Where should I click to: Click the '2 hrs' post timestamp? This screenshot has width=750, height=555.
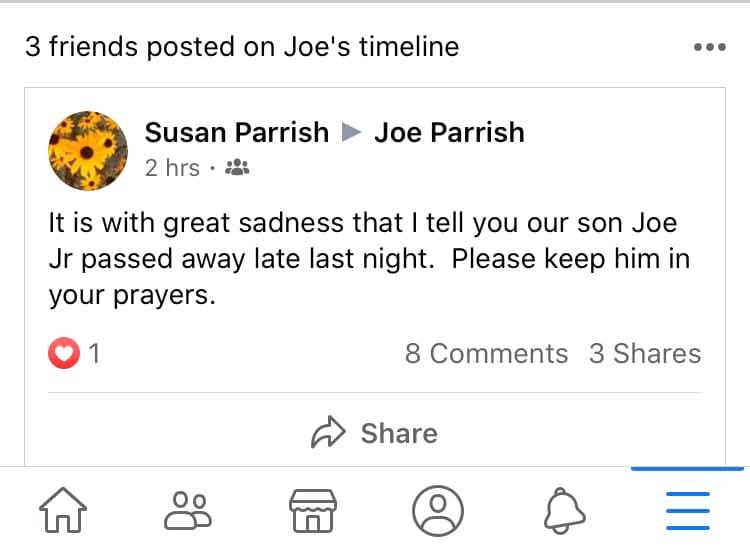172,168
